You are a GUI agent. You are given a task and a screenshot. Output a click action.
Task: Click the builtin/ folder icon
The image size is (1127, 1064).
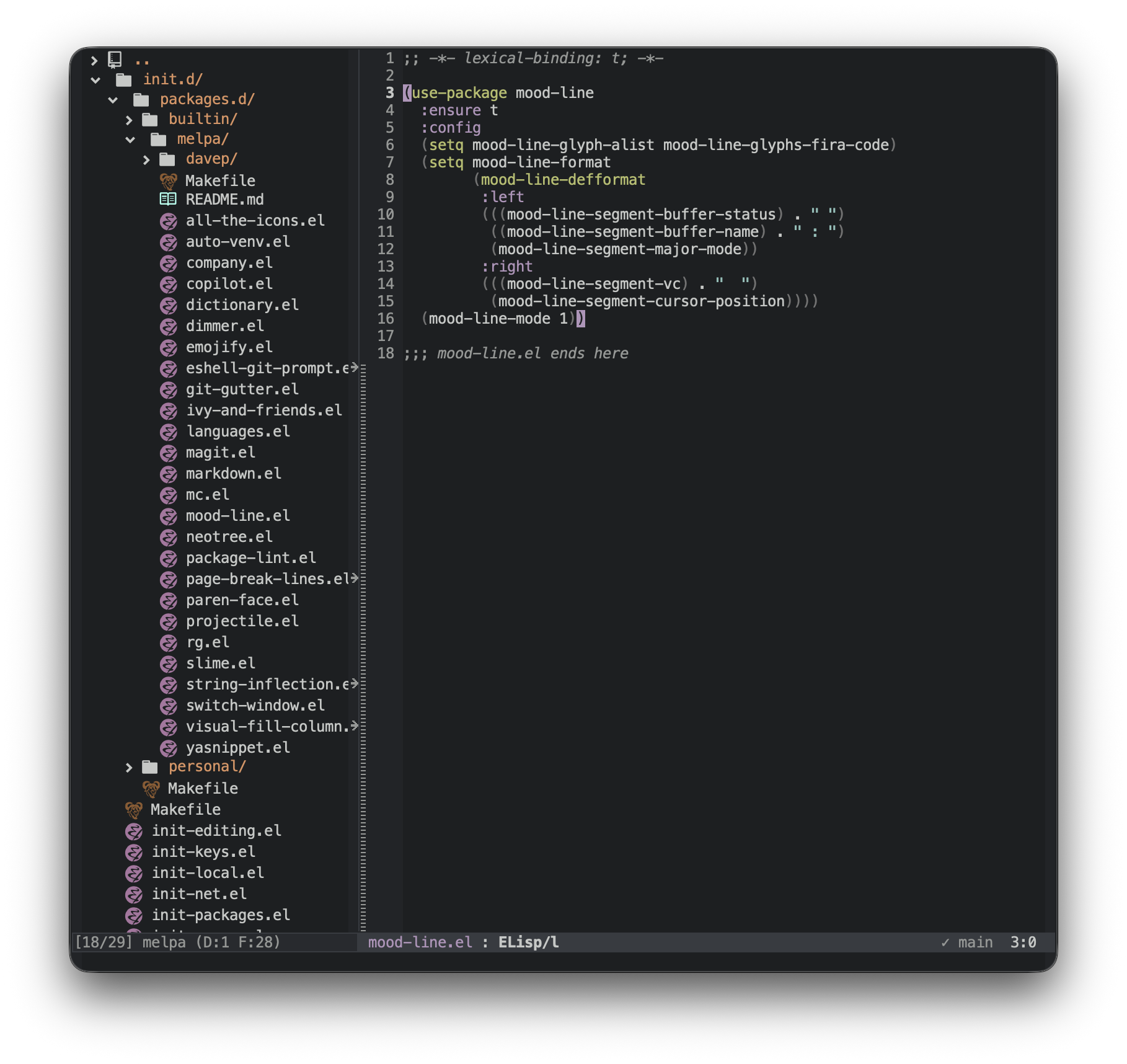(150, 119)
